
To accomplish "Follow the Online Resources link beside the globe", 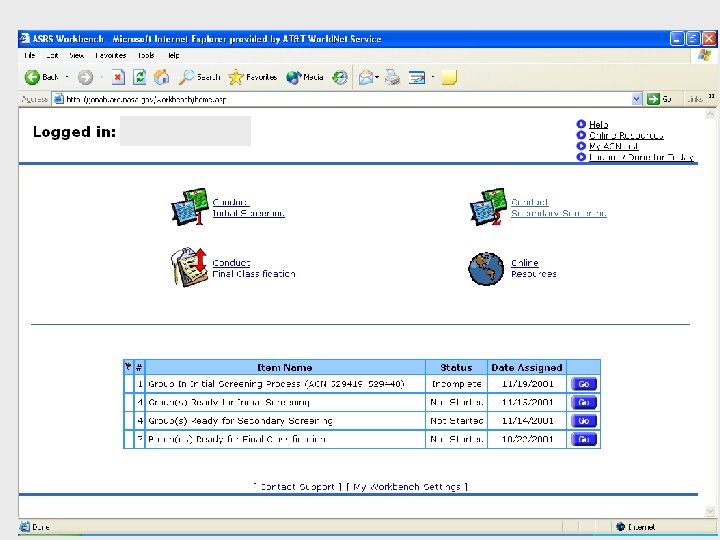I will coord(534,268).
